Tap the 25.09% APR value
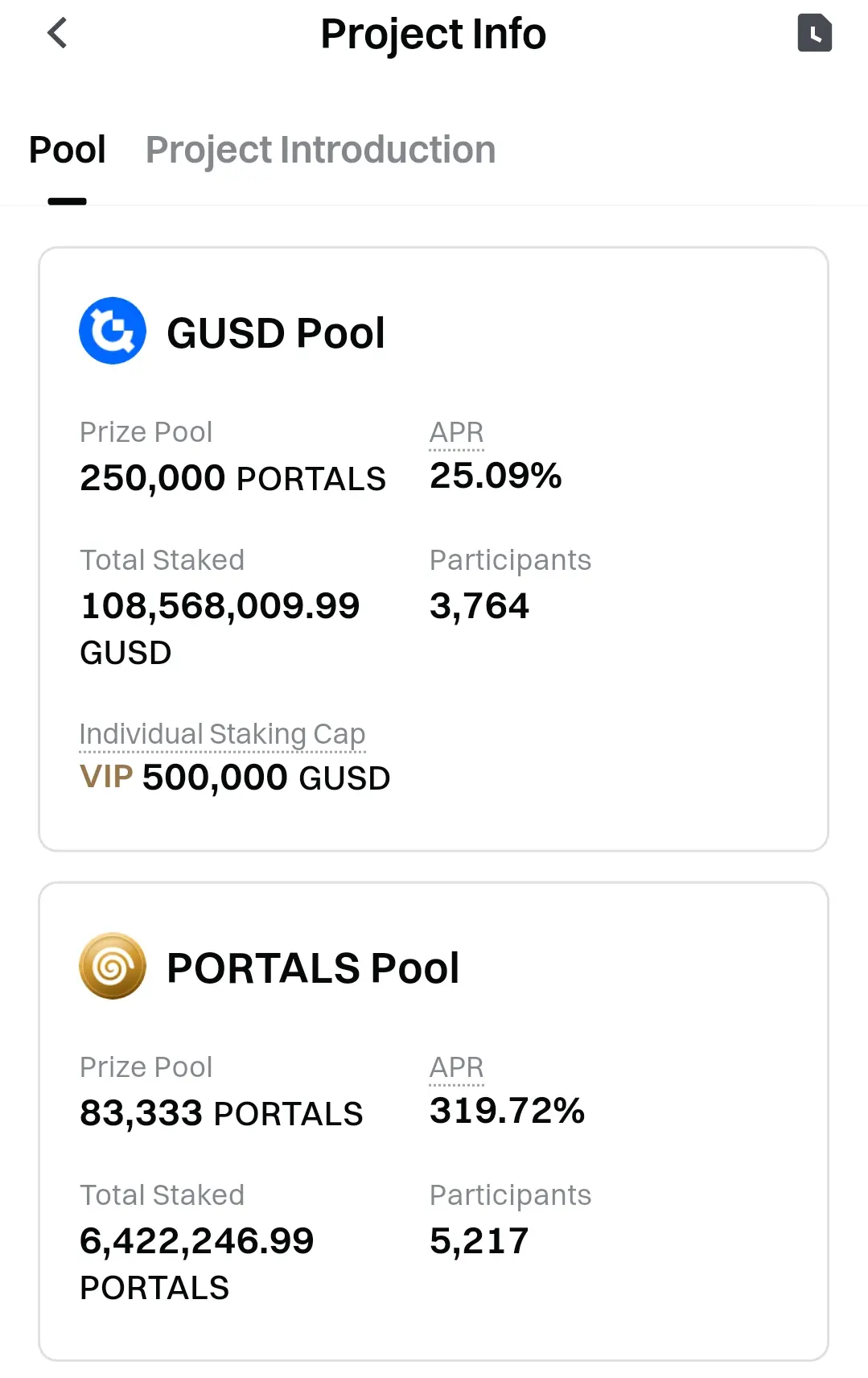Viewport: 868px width, 1378px height. click(x=496, y=476)
